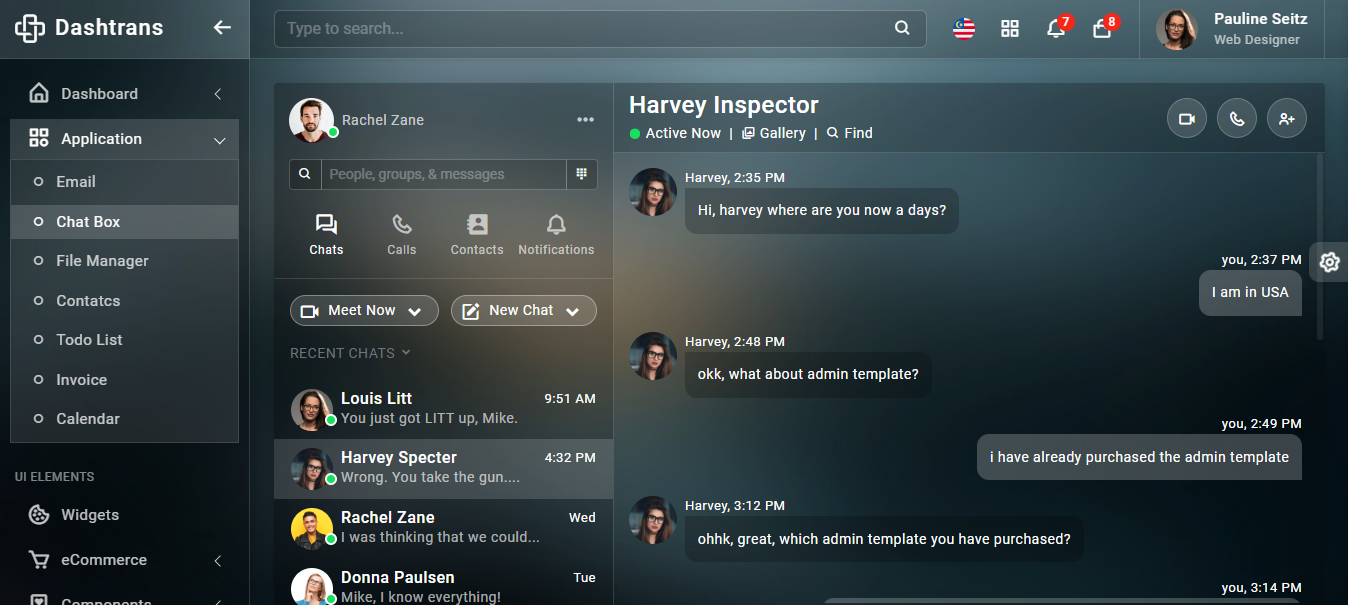
Task: Collapse sidebar with the back arrow
Action: tap(222, 28)
